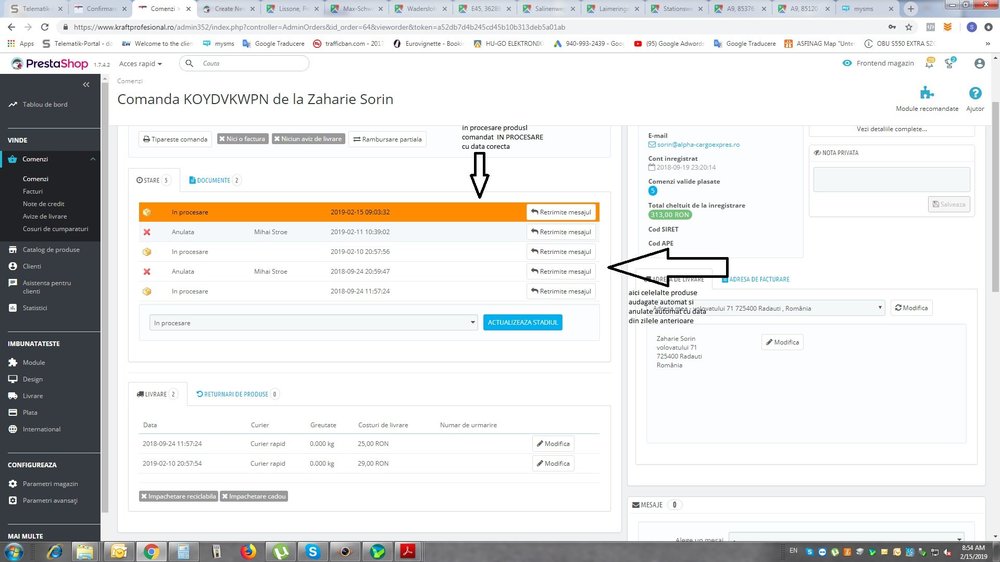This screenshot has width=1000, height=562.
Task: Open Parametri magazin settings
Action: coord(50,484)
